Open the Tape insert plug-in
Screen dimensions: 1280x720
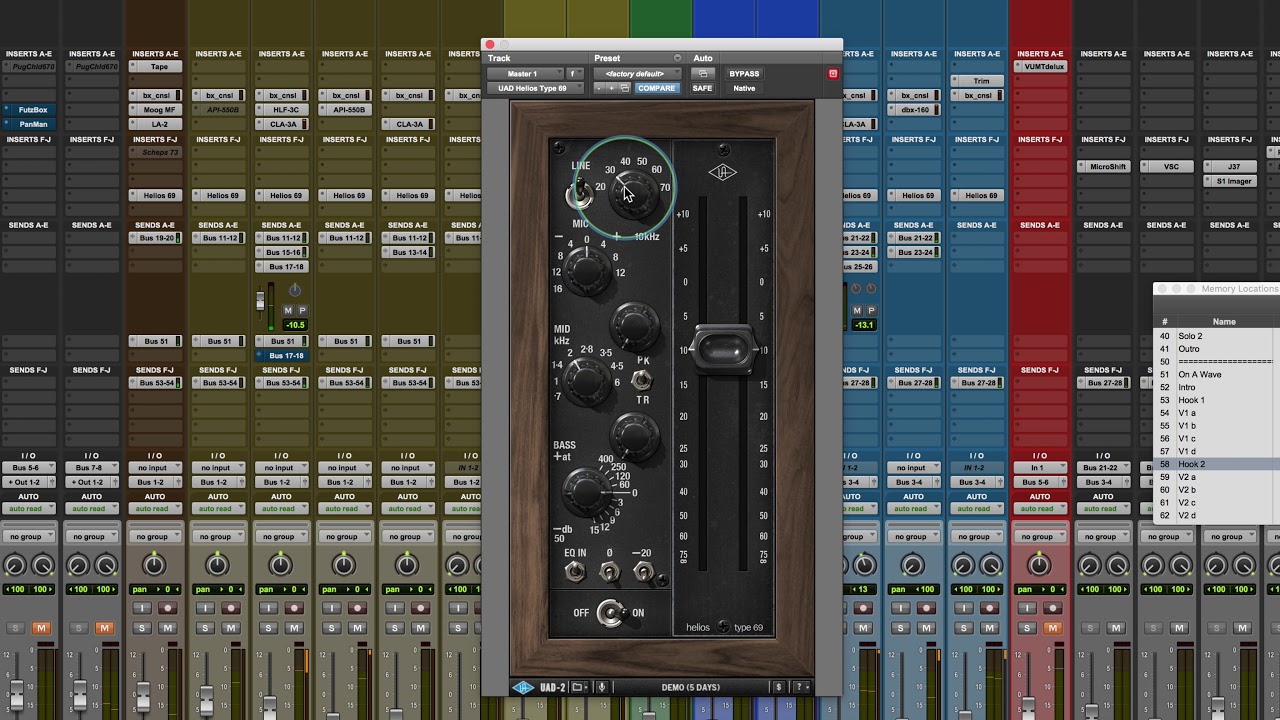pos(157,67)
